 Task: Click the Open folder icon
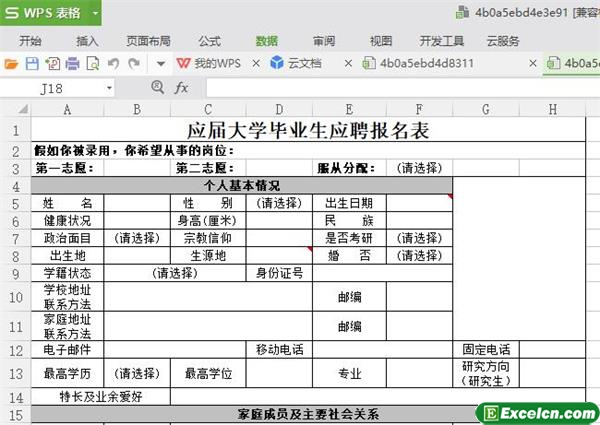[x=11, y=64]
